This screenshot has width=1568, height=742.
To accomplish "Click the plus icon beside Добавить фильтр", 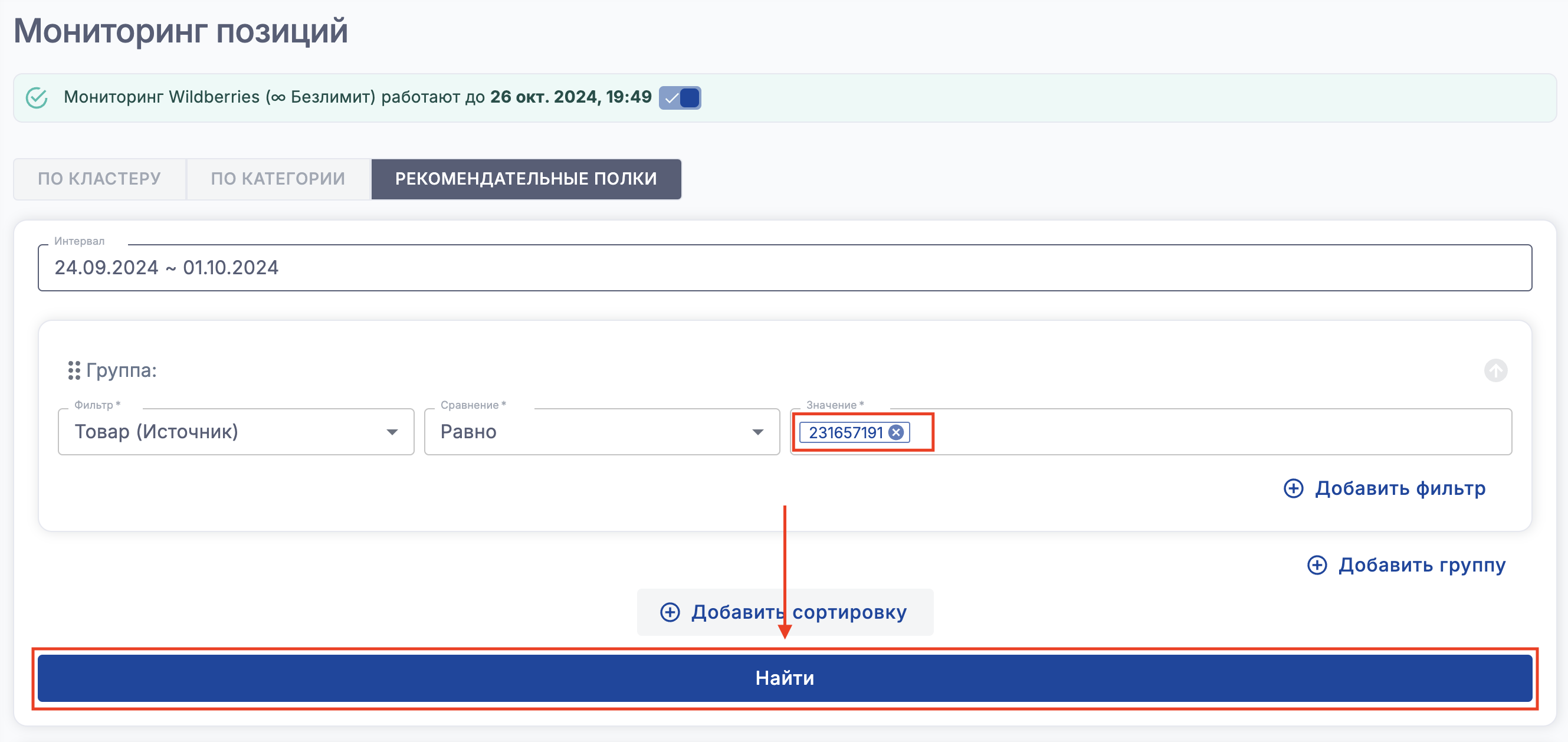I will click(x=1293, y=488).
